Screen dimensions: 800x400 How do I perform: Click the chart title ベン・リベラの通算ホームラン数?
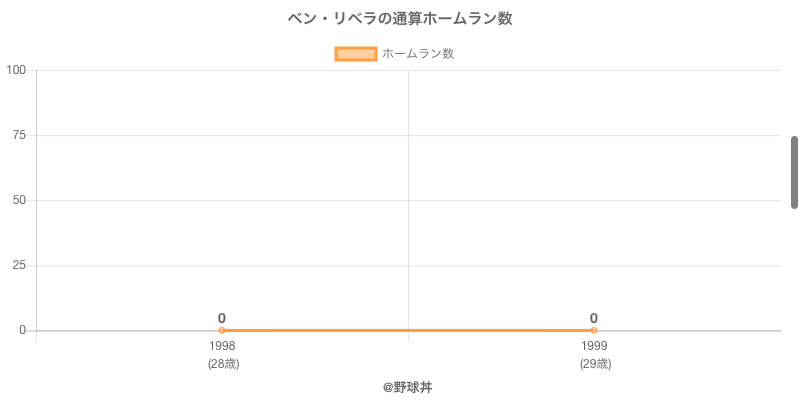point(400,19)
